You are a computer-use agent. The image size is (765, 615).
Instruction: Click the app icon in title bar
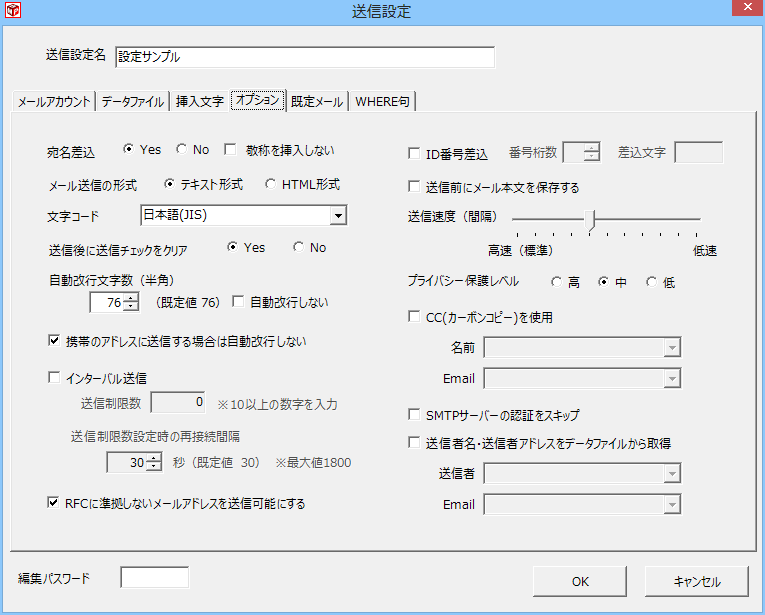tap(12, 11)
